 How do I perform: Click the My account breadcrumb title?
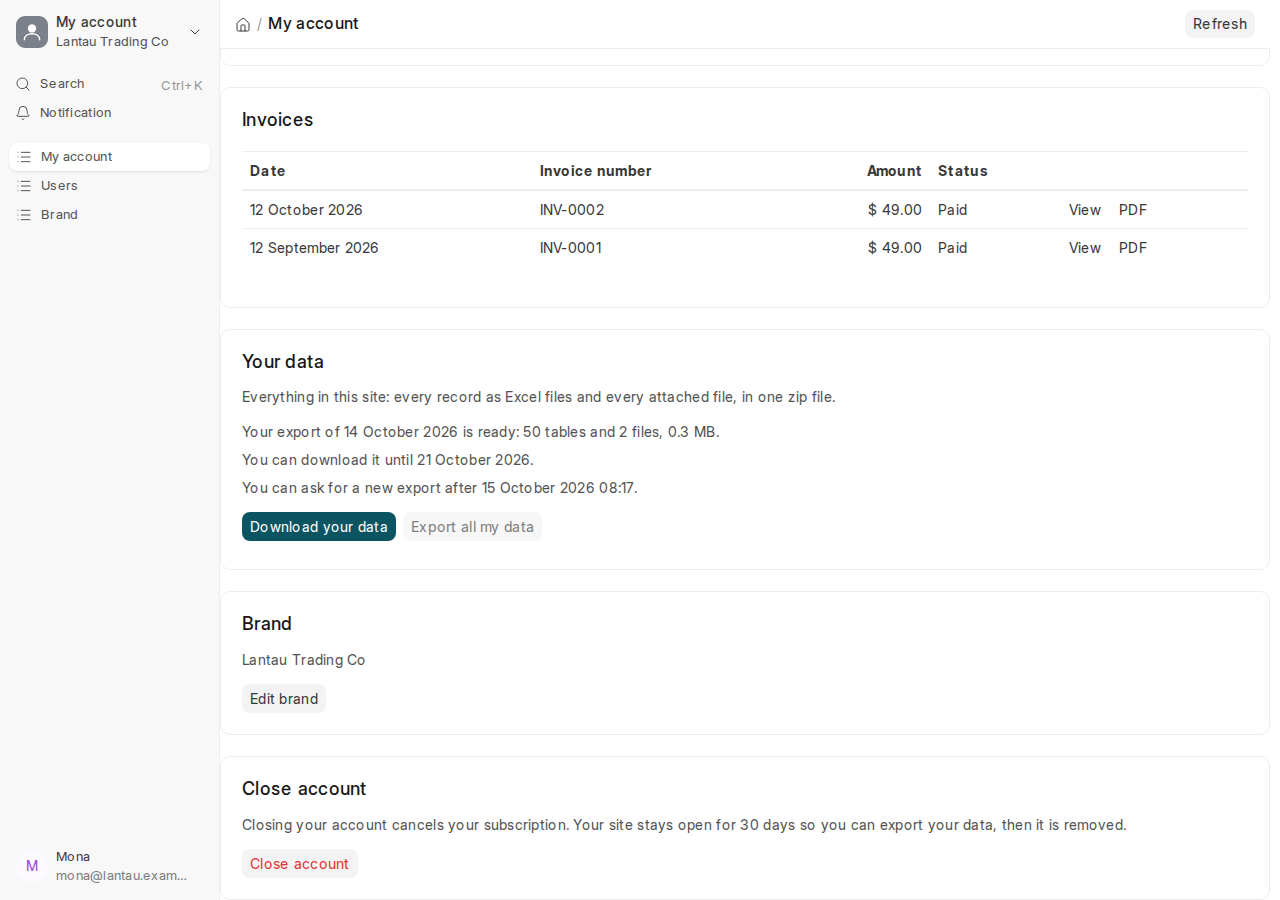(313, 24)
